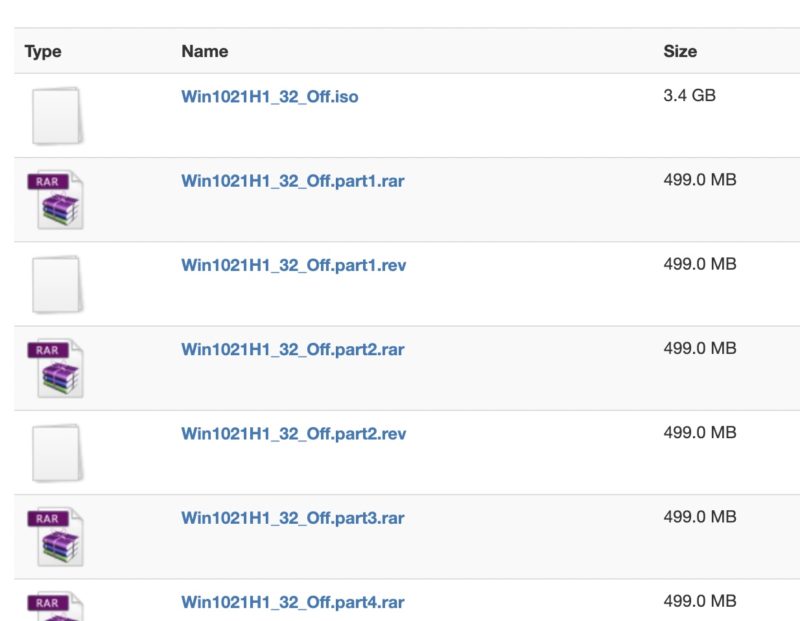
Task: Click the RAR icon beside part1.rar
Action: click(56, 200)
